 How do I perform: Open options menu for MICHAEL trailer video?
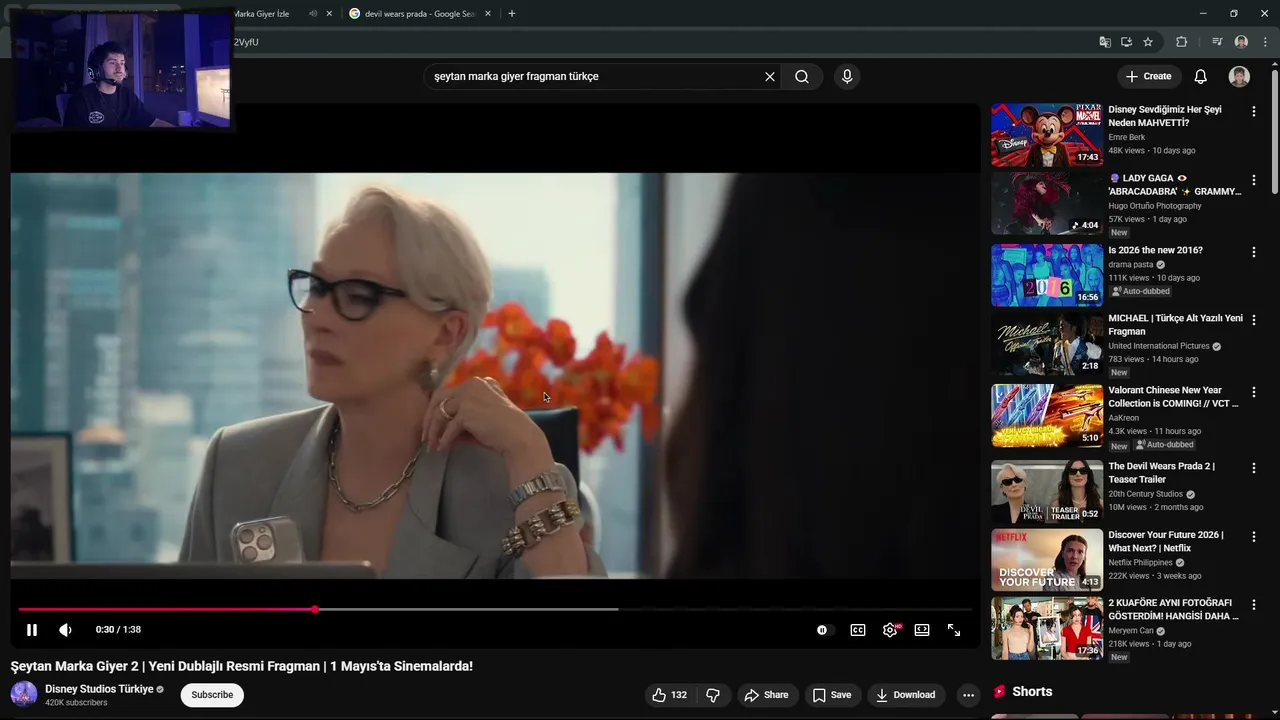click(x=1254, y=320)
